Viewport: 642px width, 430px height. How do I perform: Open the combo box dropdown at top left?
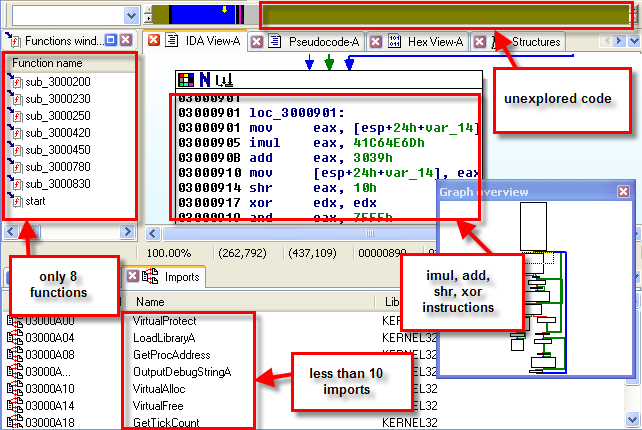[131, 16]
